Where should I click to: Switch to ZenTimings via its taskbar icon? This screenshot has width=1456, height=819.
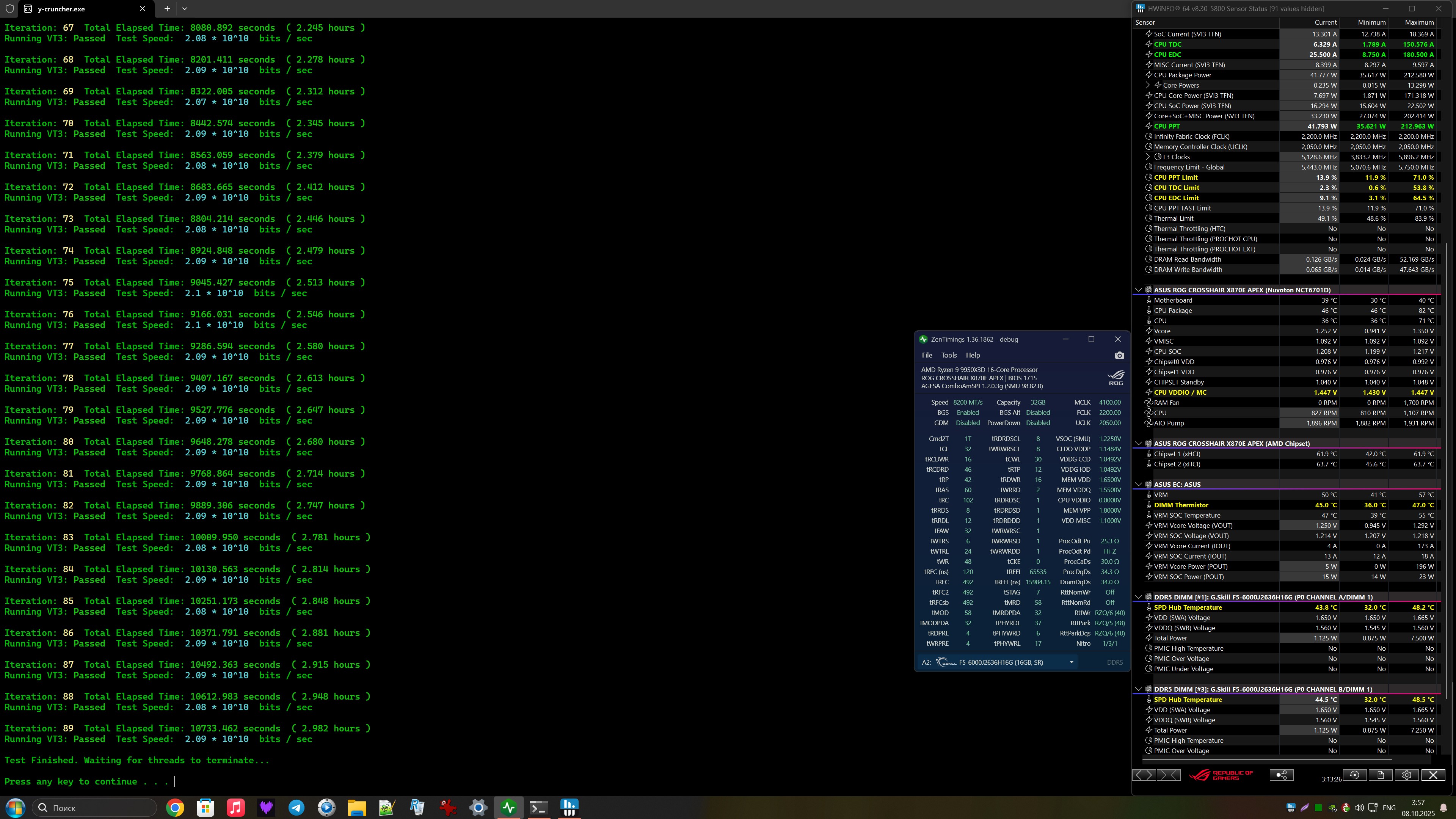click(x=509, y=808)
